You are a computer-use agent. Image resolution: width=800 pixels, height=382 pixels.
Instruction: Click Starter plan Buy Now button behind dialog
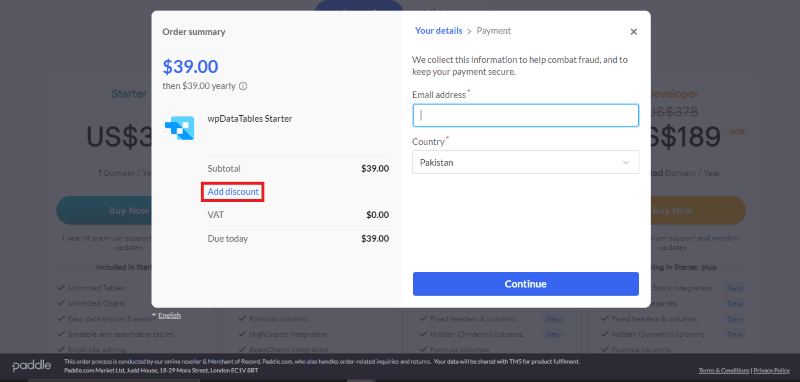pos(104,211)
